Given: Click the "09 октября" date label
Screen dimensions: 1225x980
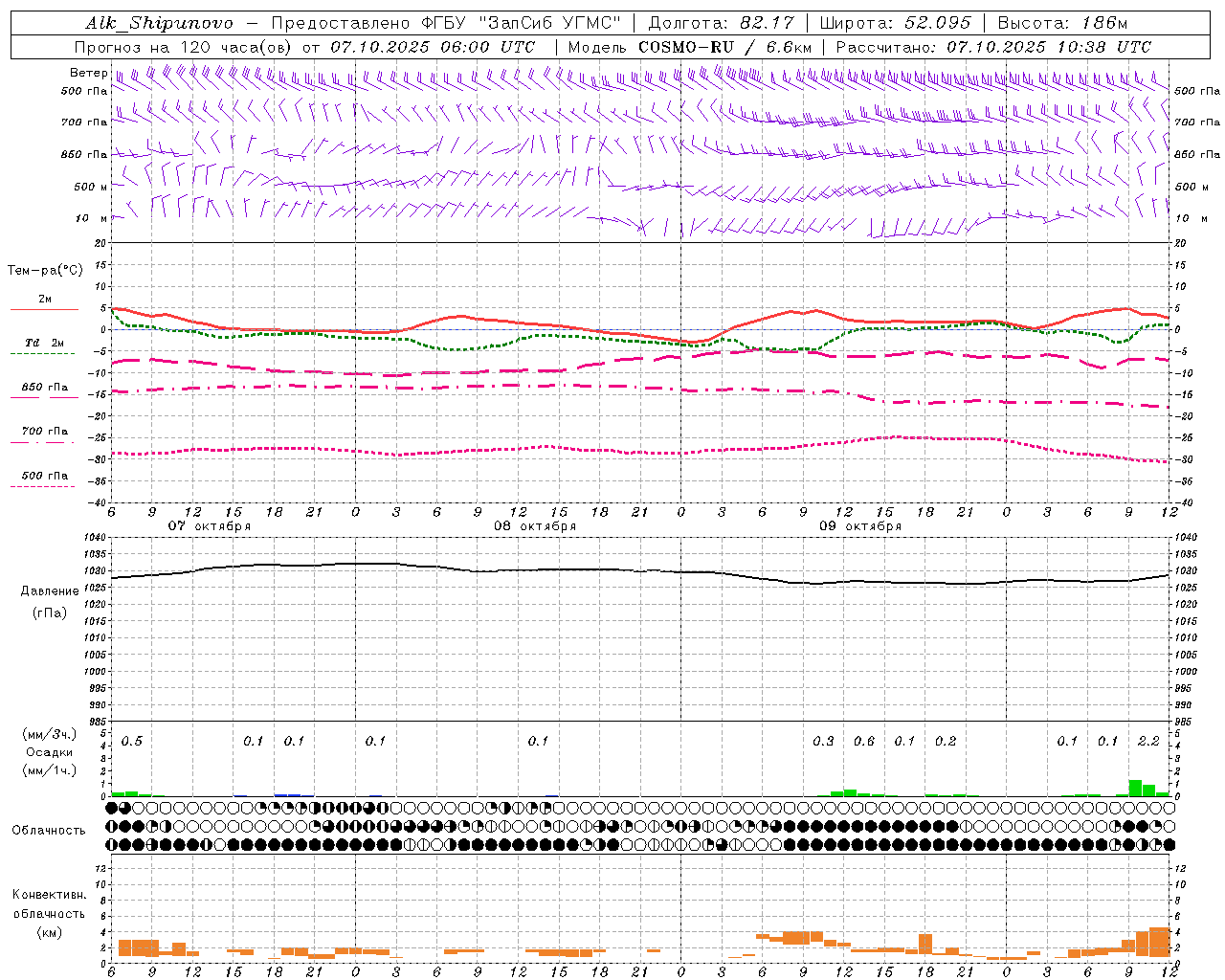Looking at the screenshot, I should pos(860,526).
